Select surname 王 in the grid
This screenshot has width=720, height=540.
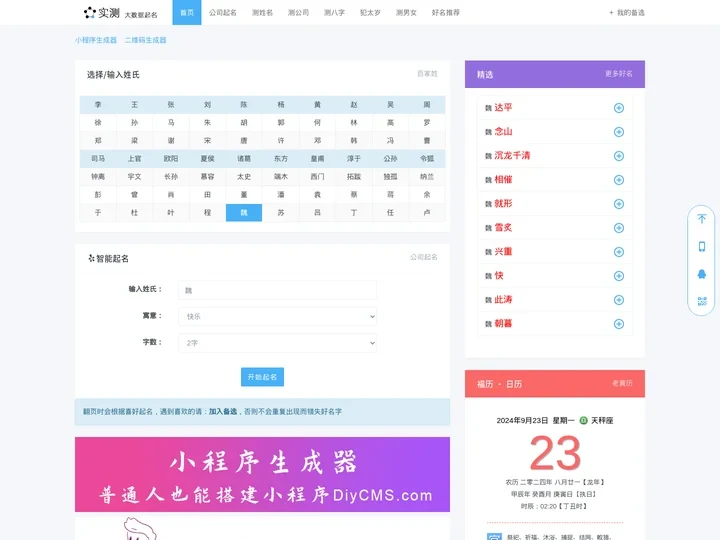point(135,105)
